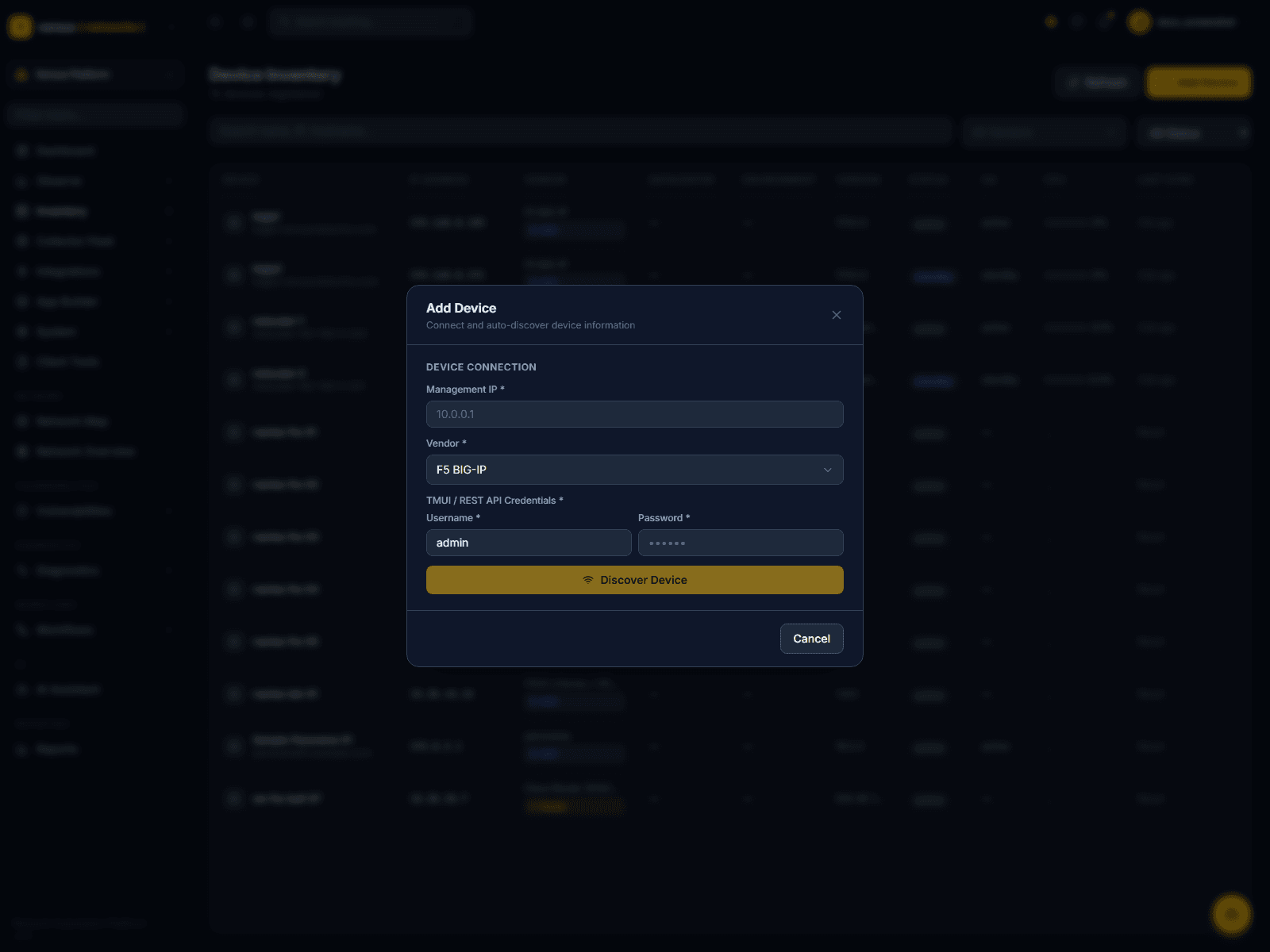This screenshot has height=952, width=1270.
Task: Close the Add Device dialog
Action: 837,315
